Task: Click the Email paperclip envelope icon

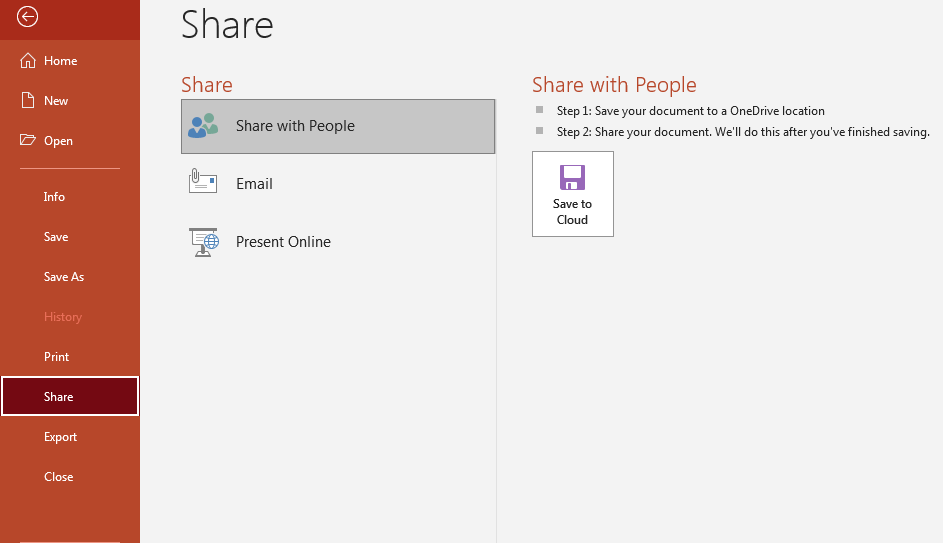Action: [203, 183]
